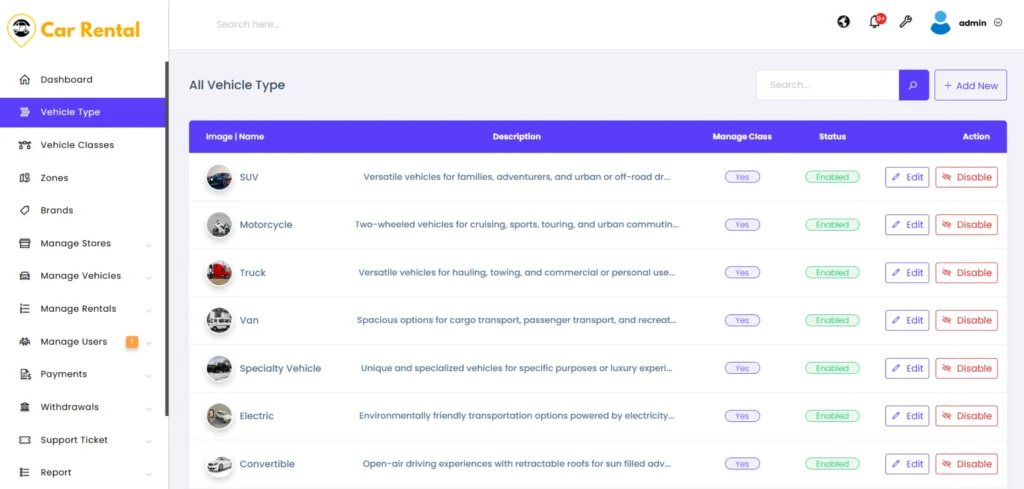Open the admin user avatar
The height and width of the screenshot is (489, 1024).
pos(940,23)
